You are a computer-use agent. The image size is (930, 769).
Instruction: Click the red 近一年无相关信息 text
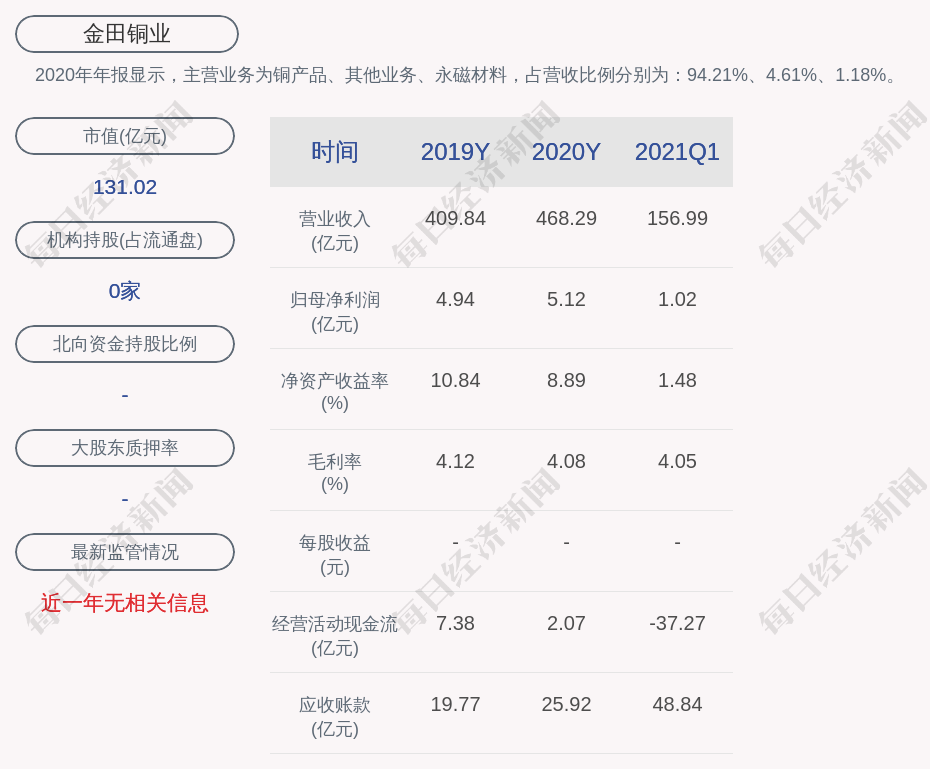[125, 603]
